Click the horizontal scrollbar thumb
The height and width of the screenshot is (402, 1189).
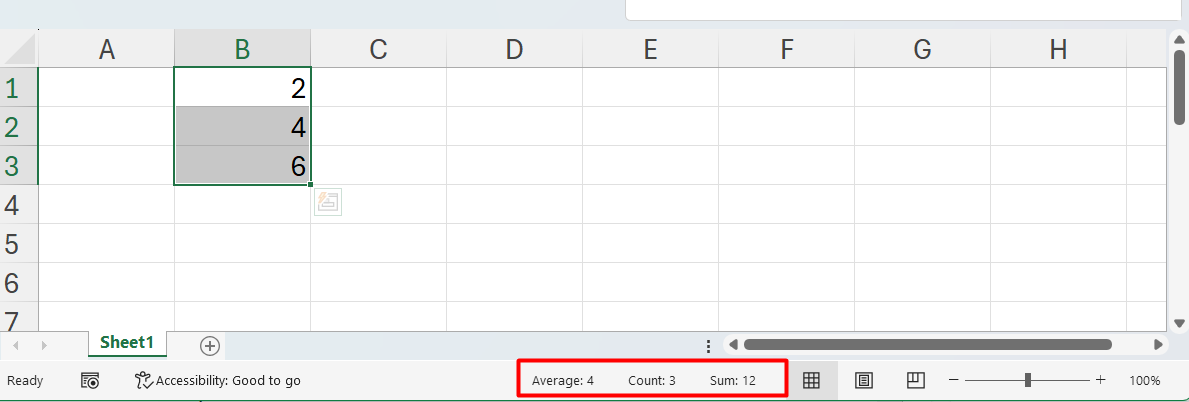pyautogui.click(x=927, y=345)
